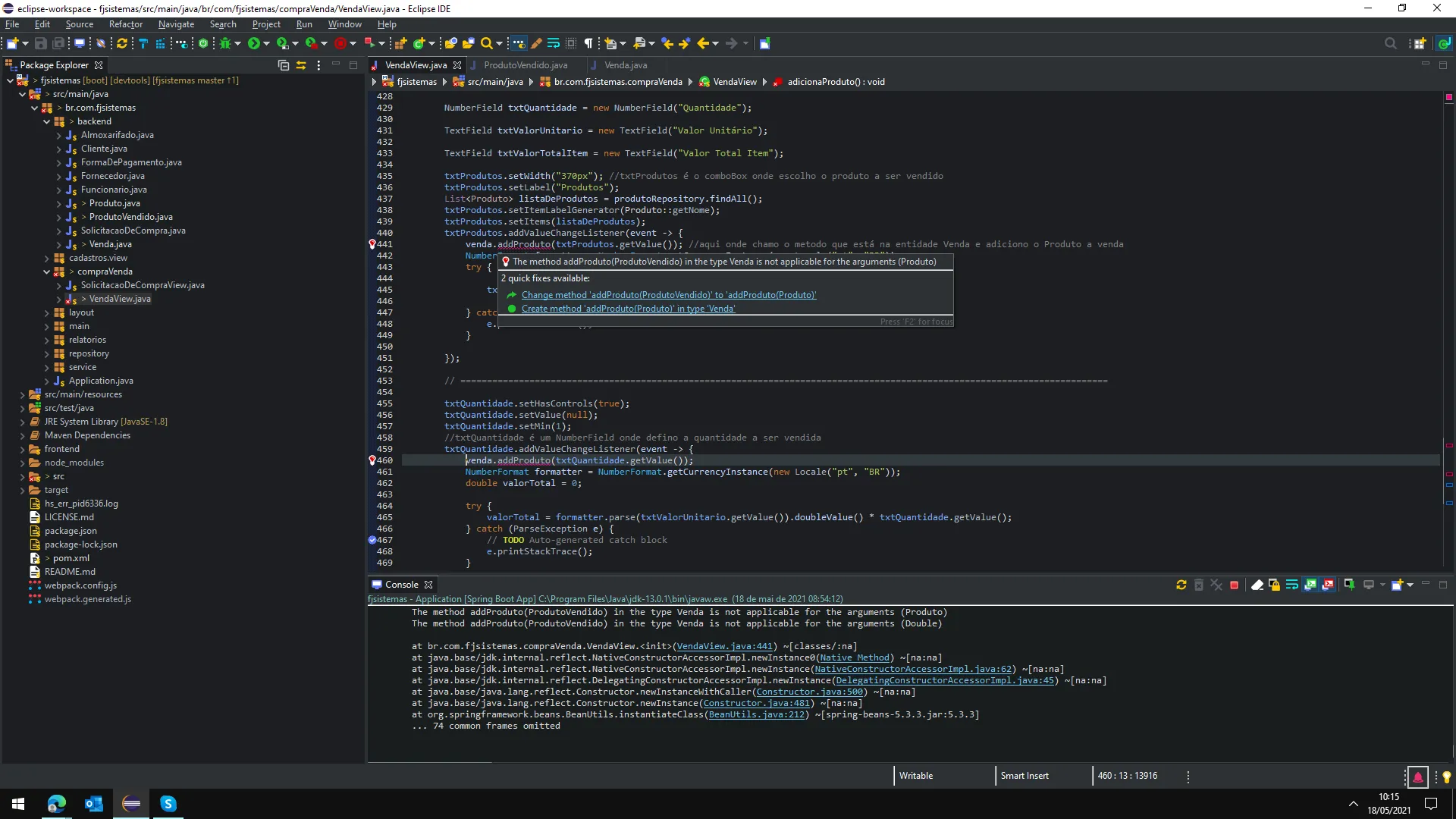The height and width of the screenshot is (819, 1456).
Task: Click the red Terminate icon in main toolbar
Action: click(340, 43)
